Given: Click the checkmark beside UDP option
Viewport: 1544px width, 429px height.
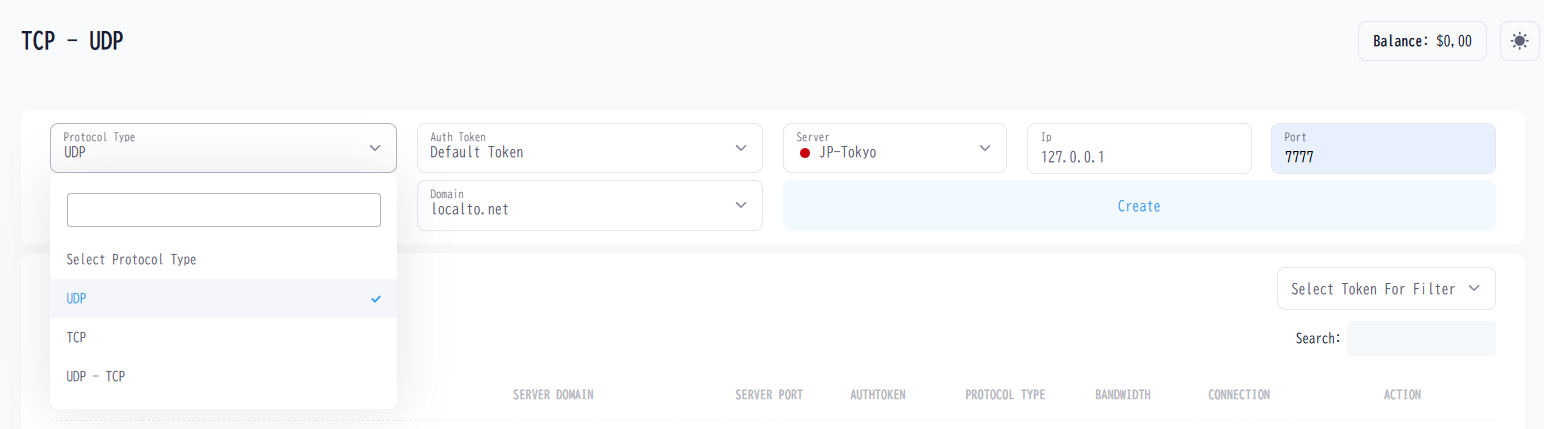Looking at the screenshot, I should 376,299.
